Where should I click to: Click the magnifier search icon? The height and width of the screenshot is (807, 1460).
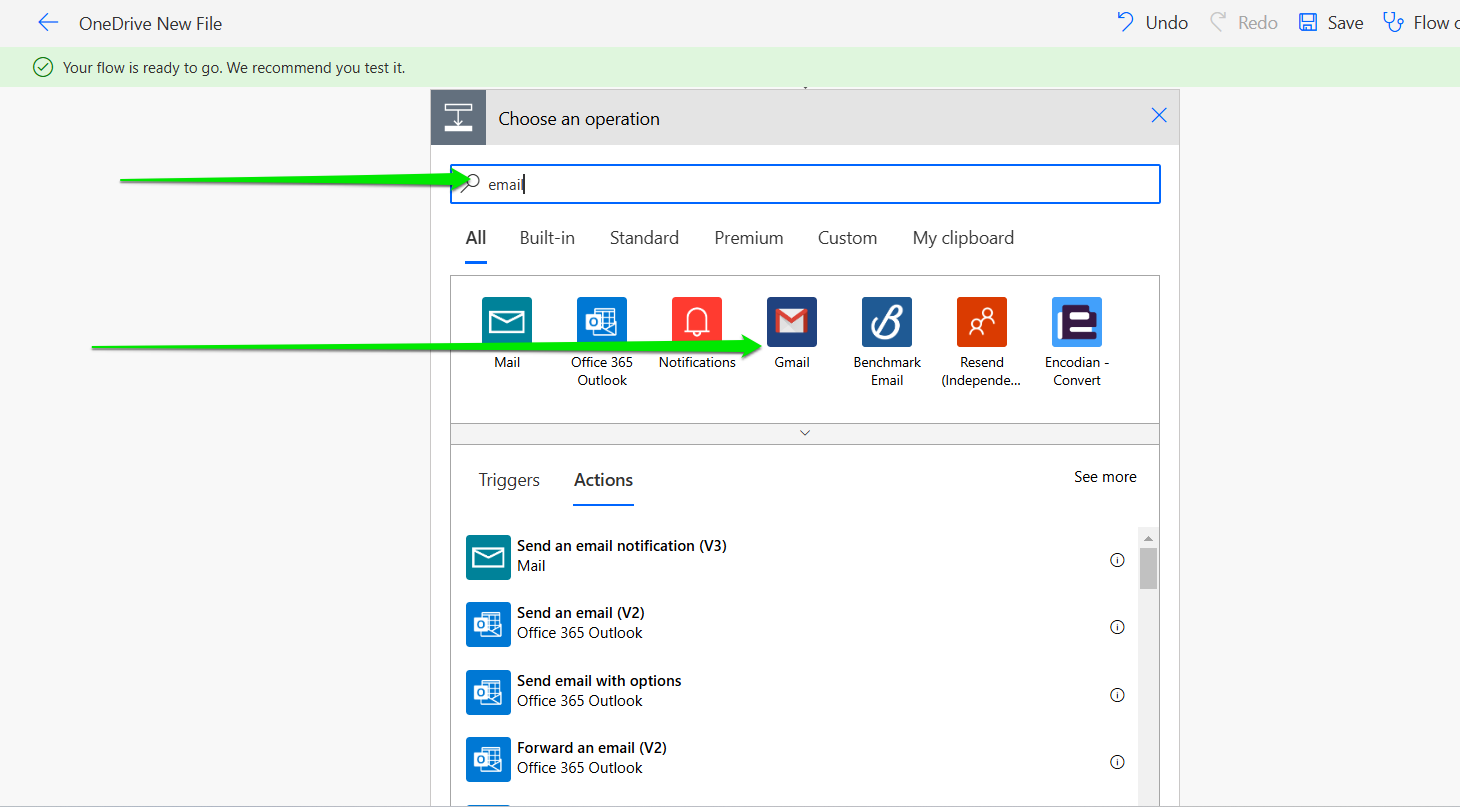pyautogui.click(x=470, y=183)
